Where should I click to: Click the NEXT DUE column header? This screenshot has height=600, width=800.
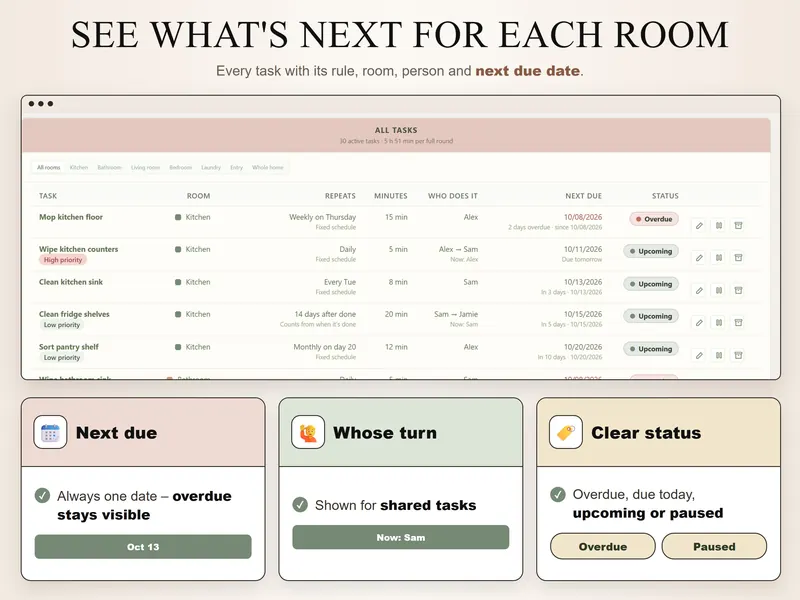pyautogui.click(x=584, y=196)
